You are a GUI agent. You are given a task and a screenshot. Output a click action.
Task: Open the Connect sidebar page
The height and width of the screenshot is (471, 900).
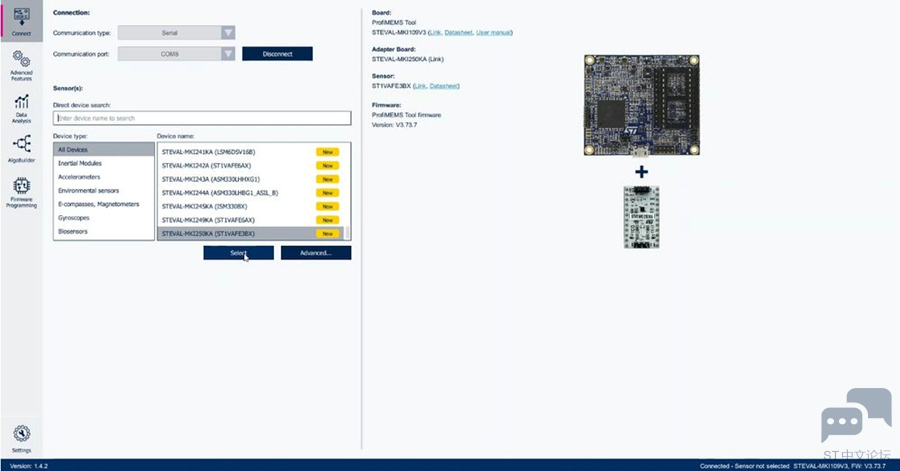pos(21,21)
